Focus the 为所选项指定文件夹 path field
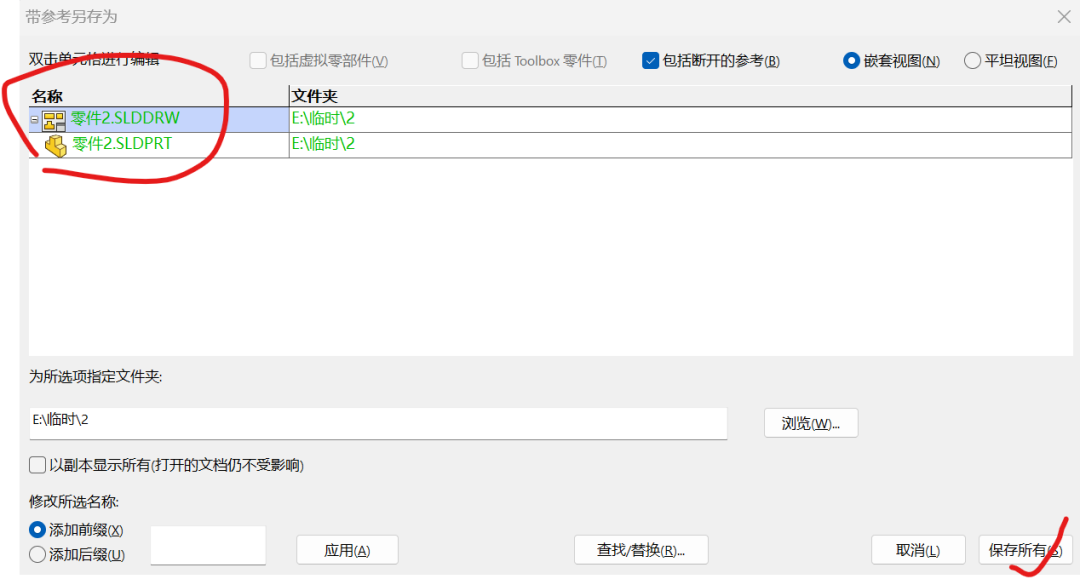Screen dimensions: 1080x579 pos(378,422)
